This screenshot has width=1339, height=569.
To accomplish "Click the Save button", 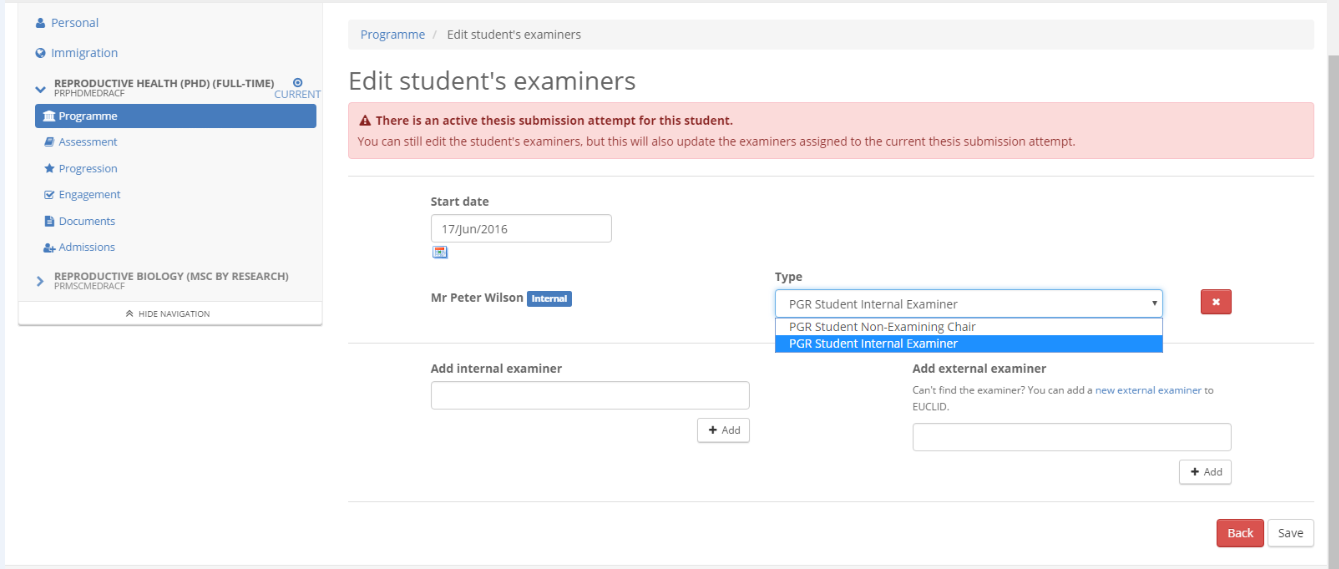I will 1291,533.
